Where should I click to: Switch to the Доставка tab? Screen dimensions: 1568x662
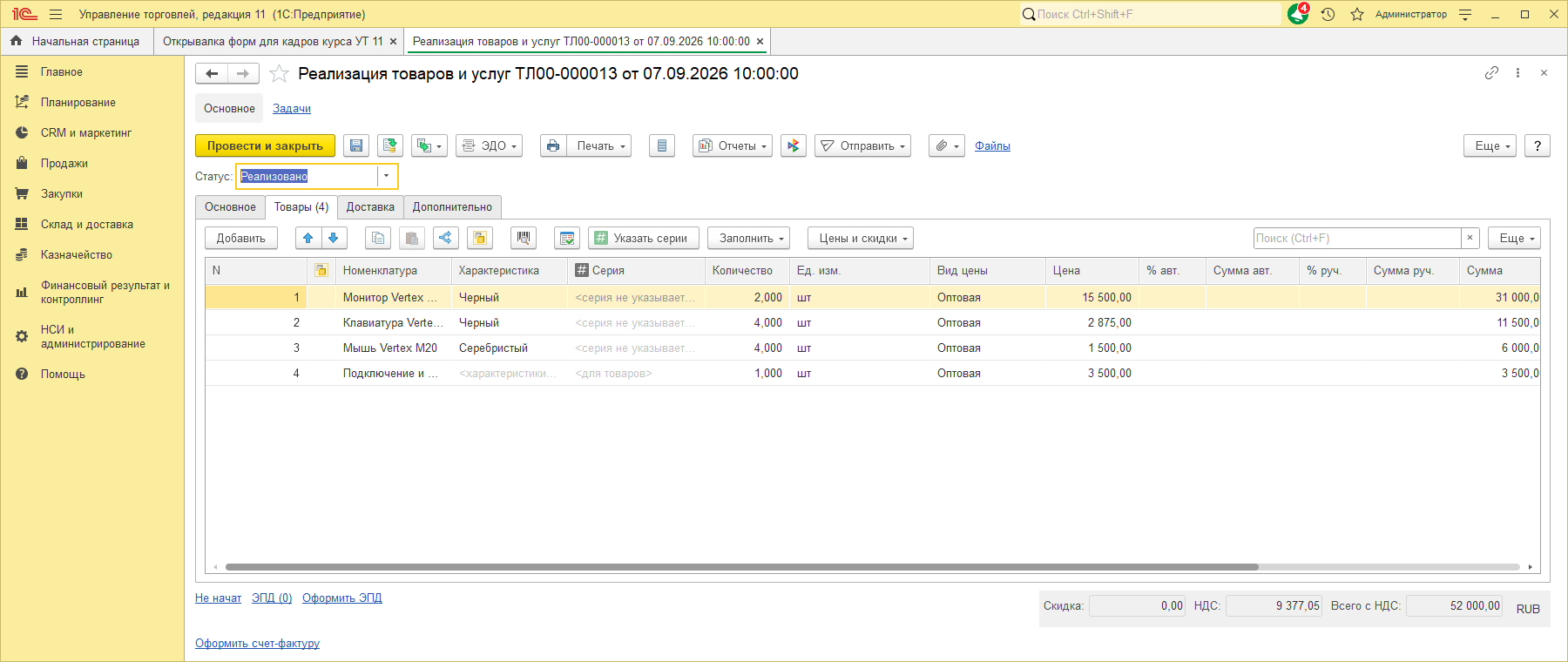(x=370, y=207)
